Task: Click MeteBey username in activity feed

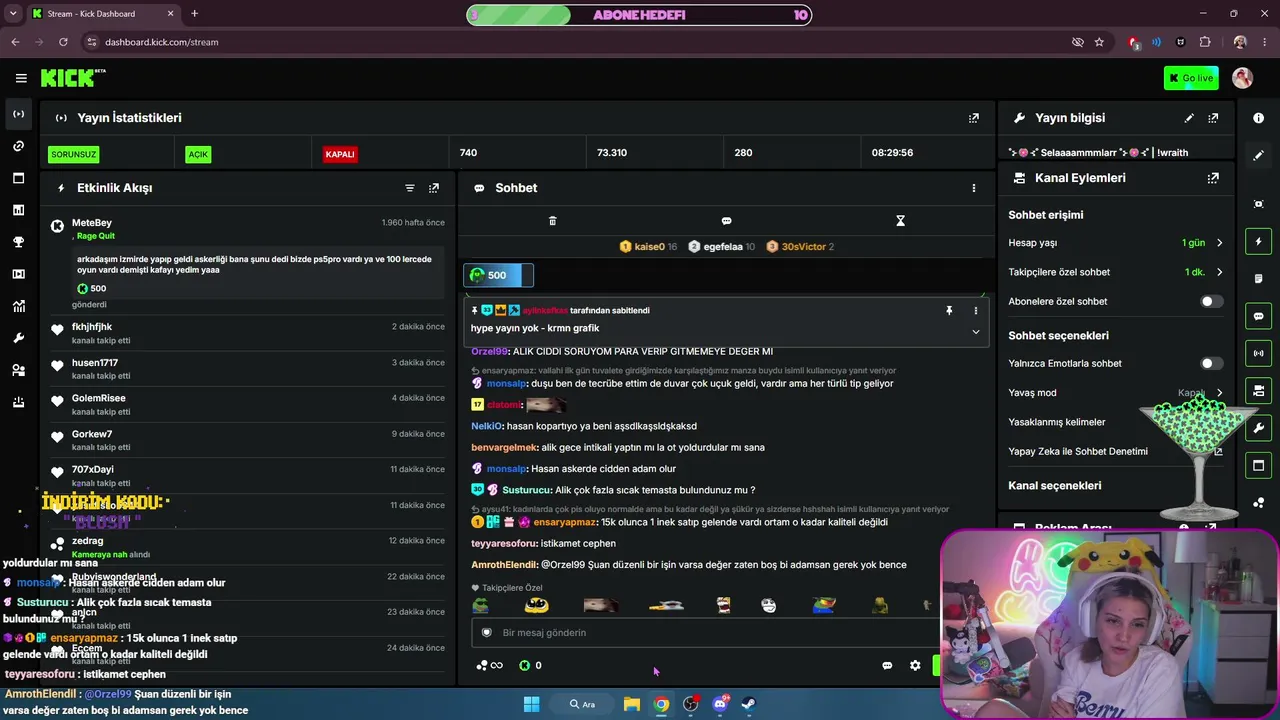Action: [92, 223]
